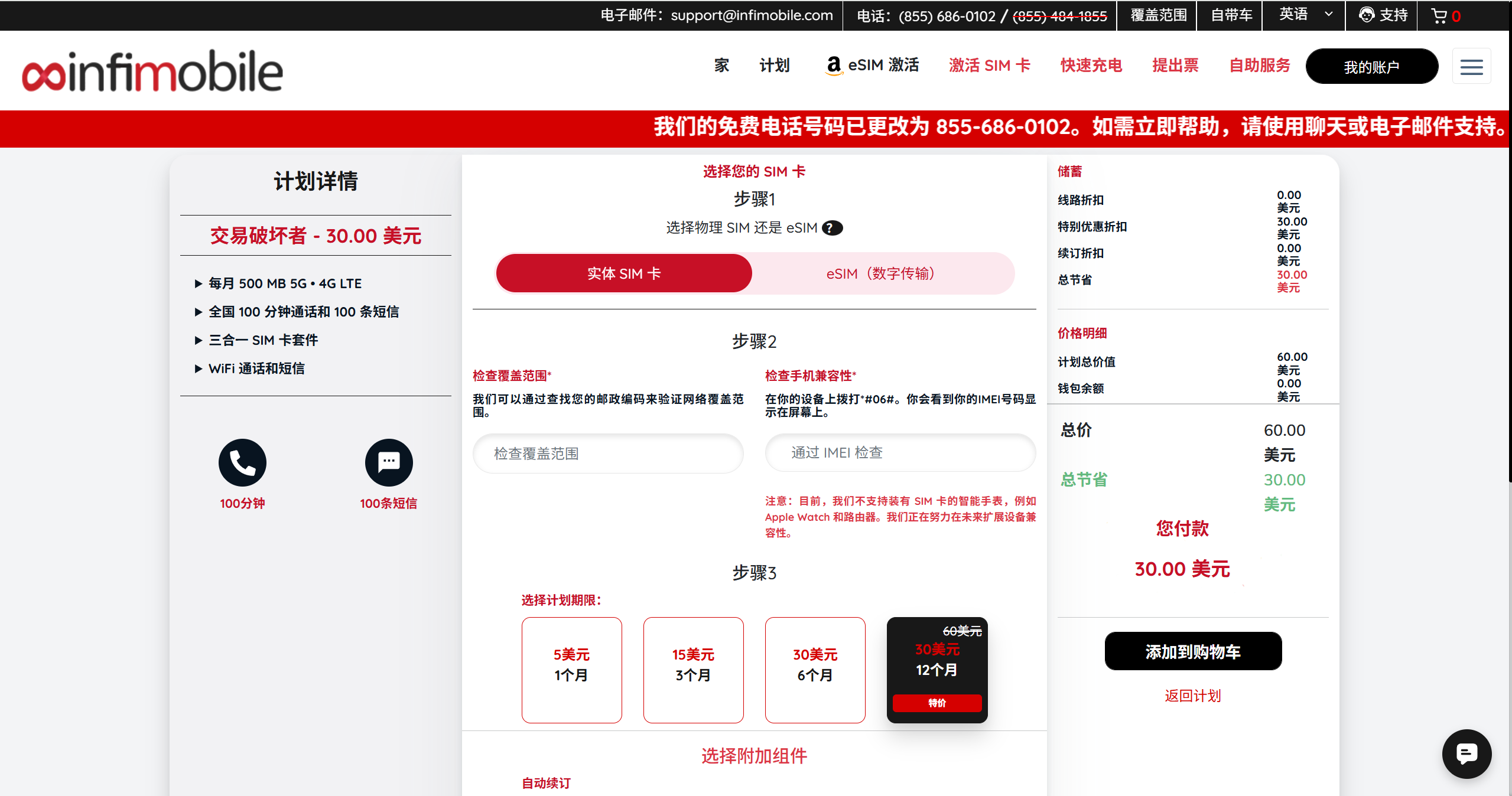Click the Amazon eSIM 激活 logo
Image resolution: width=1512 pixels, height=796 pixels.
coord(833,66)
